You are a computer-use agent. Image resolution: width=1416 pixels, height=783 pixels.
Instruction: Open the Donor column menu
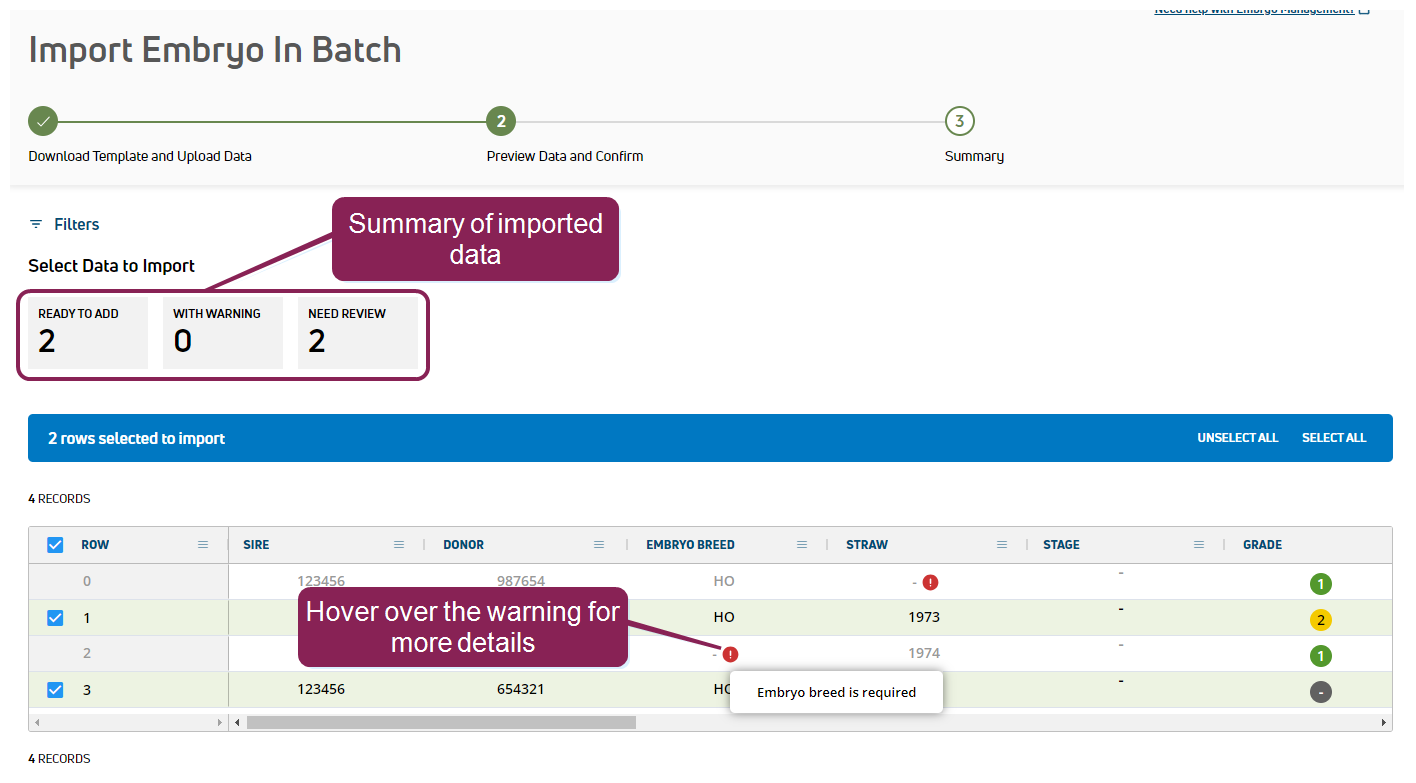599,545
